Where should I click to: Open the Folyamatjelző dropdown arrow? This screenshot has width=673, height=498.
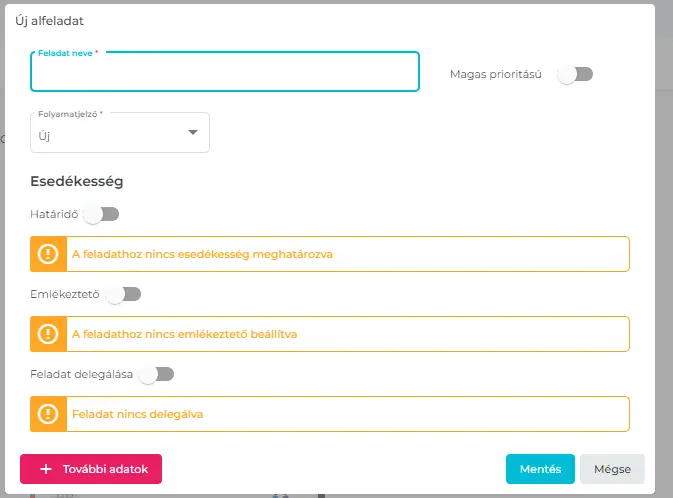point(193,134)
